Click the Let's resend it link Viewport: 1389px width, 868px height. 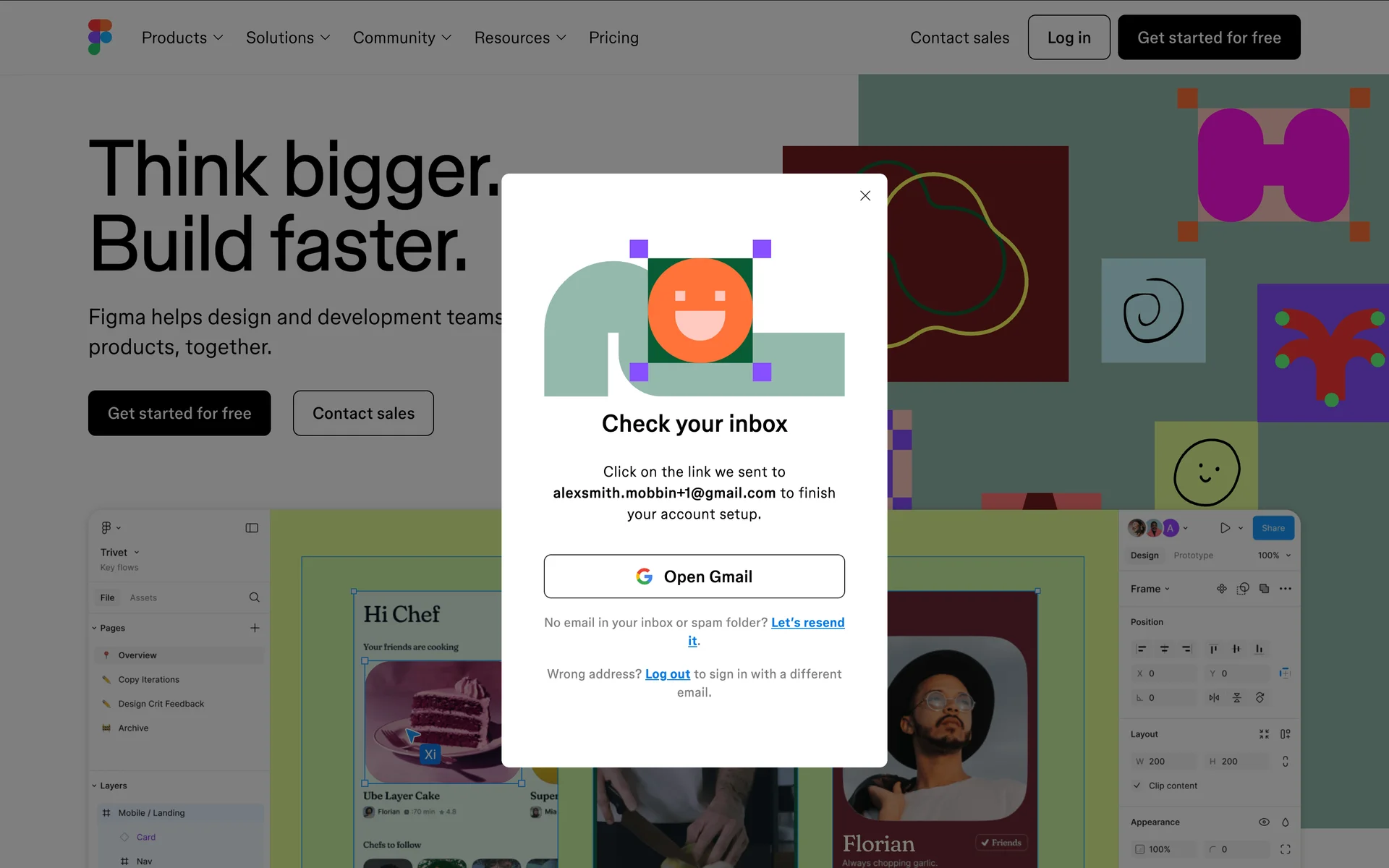coord(807,623)
